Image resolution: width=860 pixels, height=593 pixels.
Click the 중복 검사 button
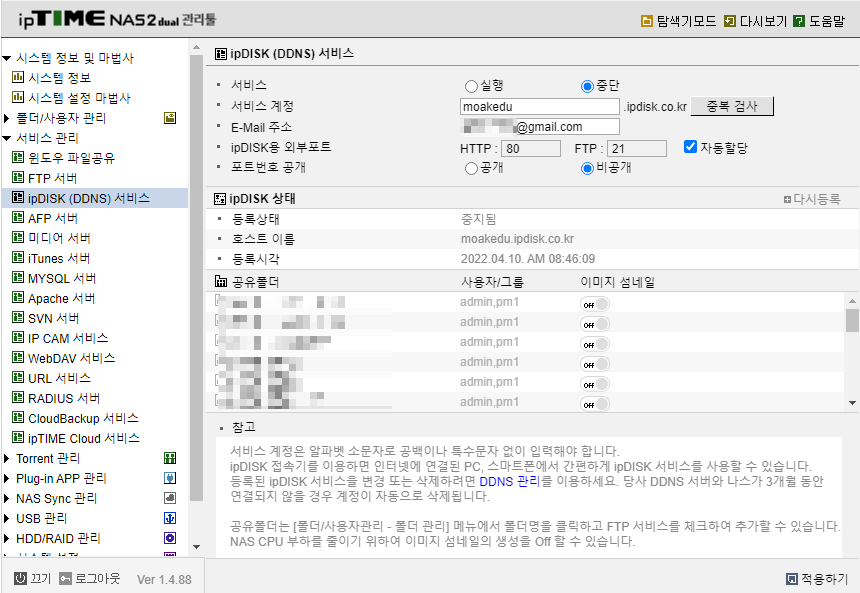[732, 106]
